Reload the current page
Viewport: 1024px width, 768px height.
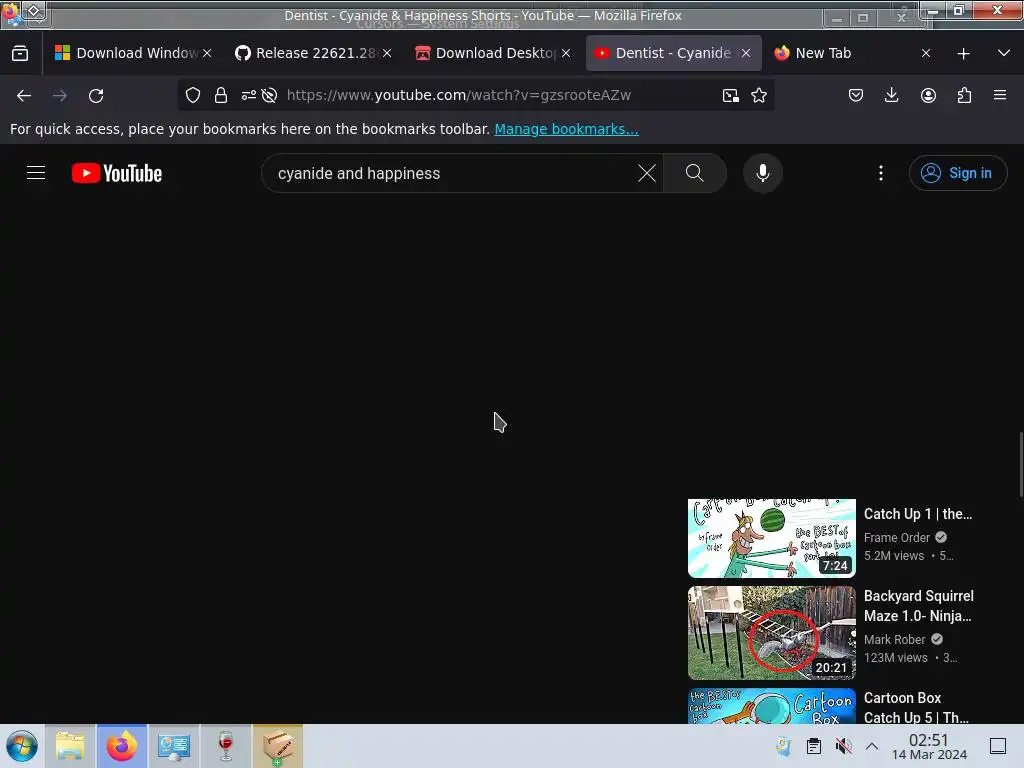click(96, 95)
